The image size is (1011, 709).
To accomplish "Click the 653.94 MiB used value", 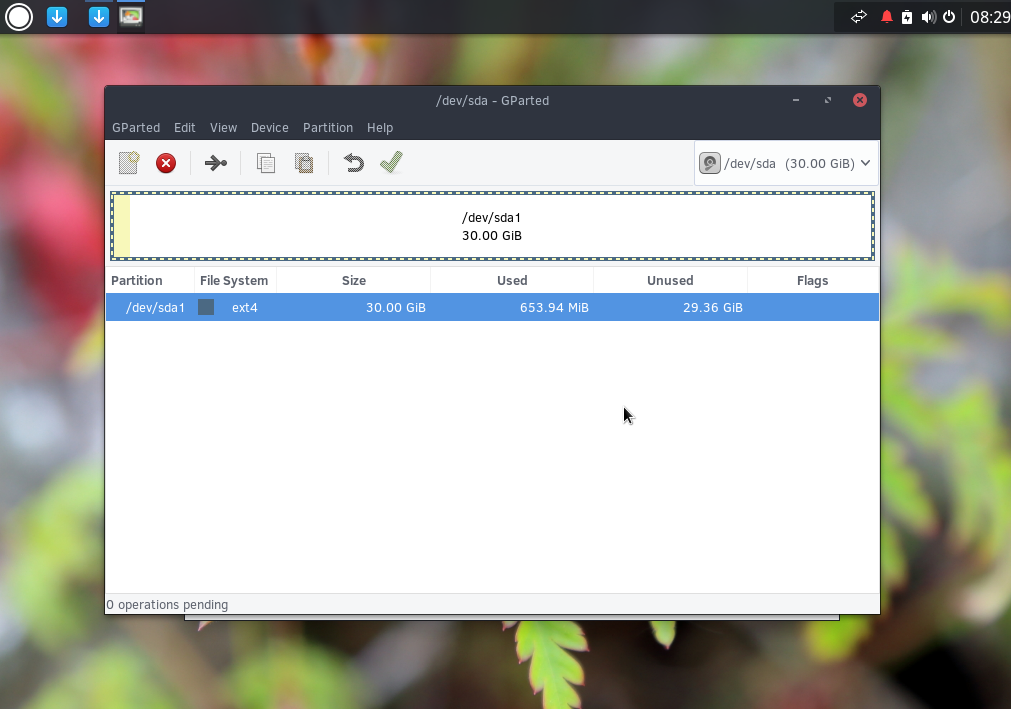I will [x=554, y=307].
